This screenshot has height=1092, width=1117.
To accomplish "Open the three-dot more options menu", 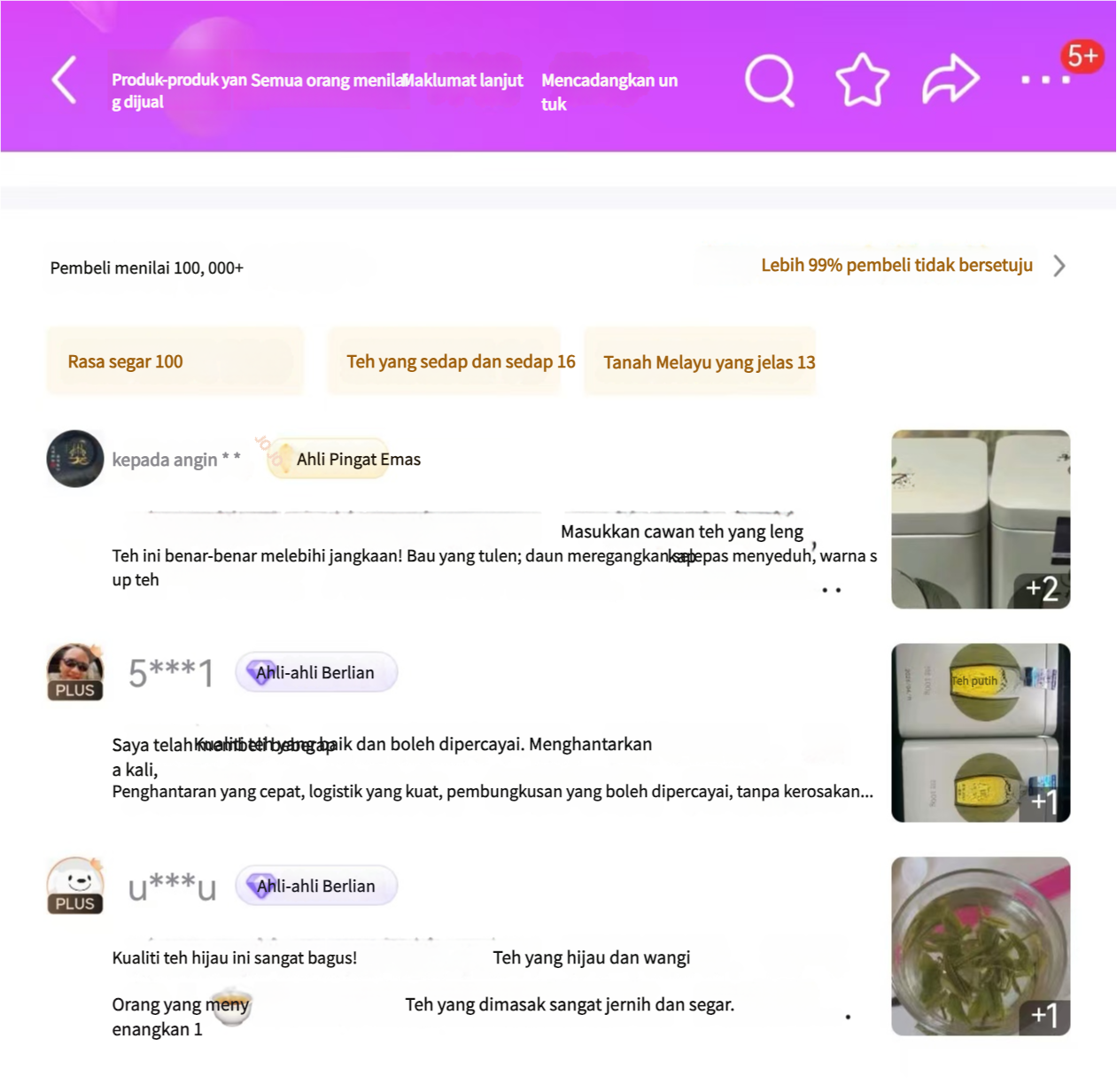I will [x=1045, y=80].
